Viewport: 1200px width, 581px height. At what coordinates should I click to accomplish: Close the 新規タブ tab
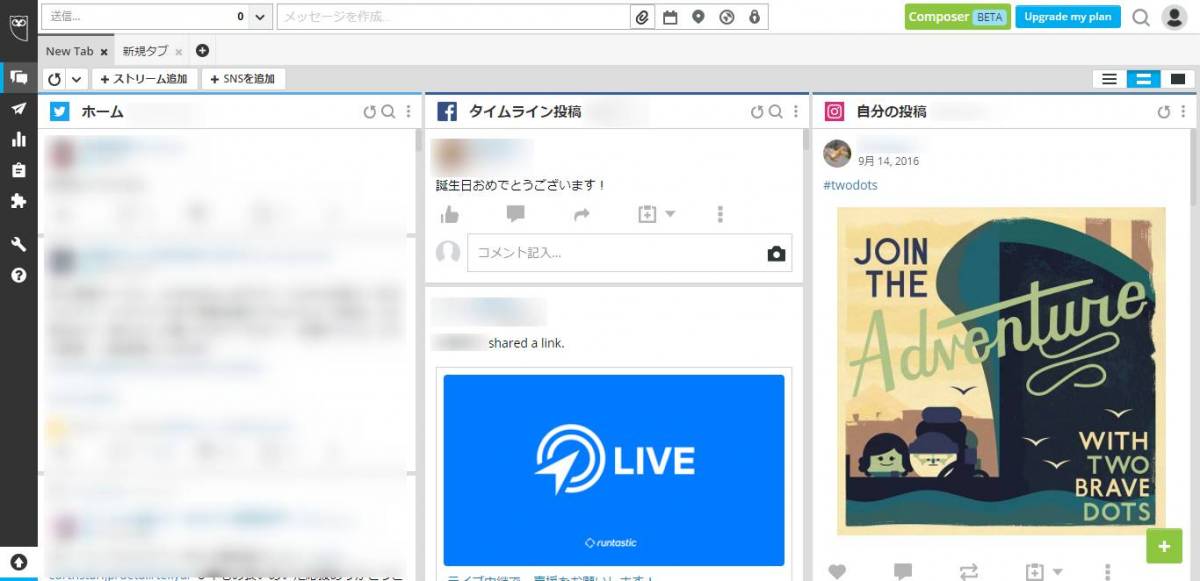[x=179, y=52]
